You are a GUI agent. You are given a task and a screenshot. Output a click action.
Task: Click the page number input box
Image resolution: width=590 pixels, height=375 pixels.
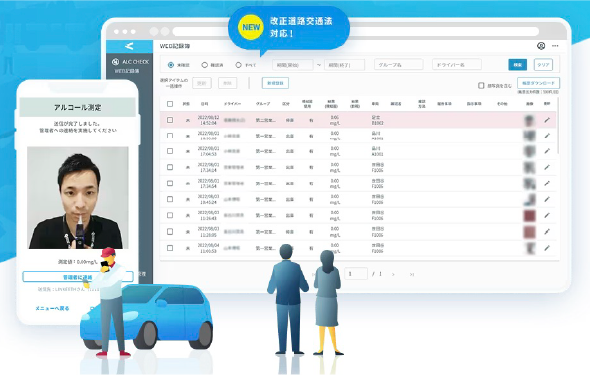coord(356,274)
